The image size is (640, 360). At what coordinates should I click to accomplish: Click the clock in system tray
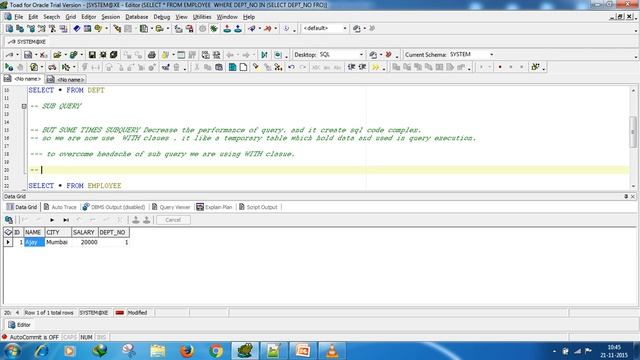[614, 351]
